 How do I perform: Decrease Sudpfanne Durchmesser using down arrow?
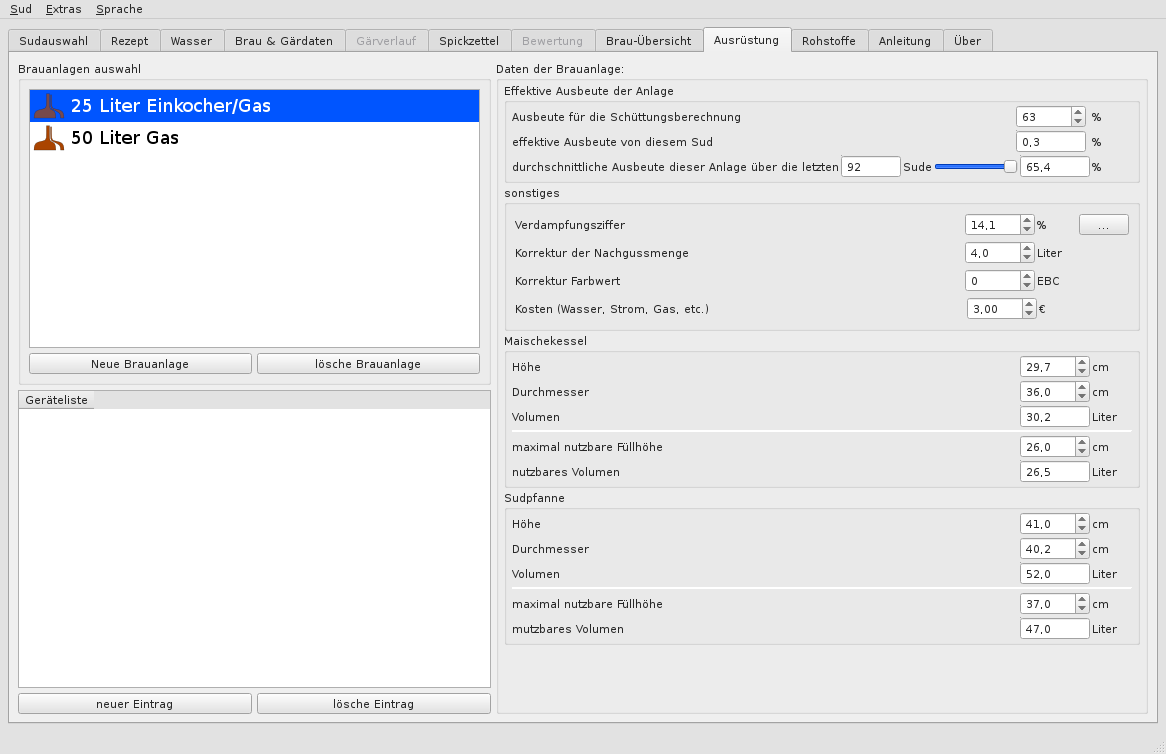1081,554
